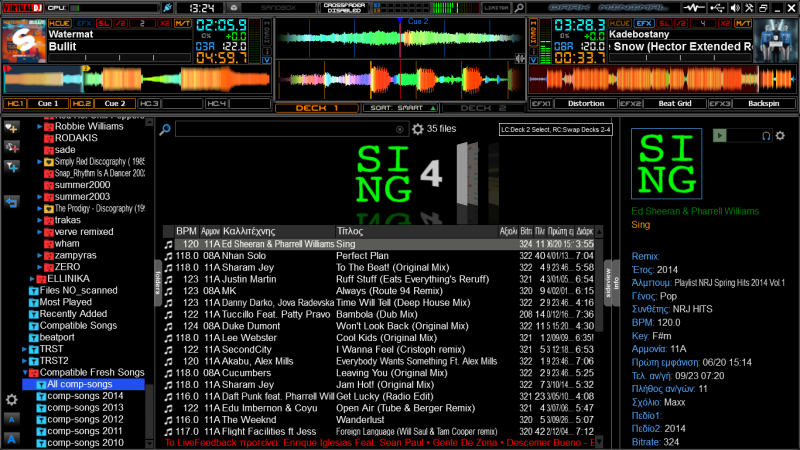Click the Watermat Bullit album cover
This screenshot has height=450, width=800.
pos(22,42)
